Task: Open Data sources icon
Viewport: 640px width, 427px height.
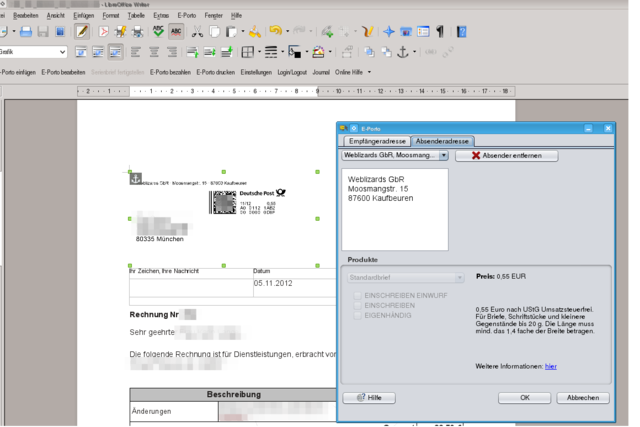Action: coord(423,31)
